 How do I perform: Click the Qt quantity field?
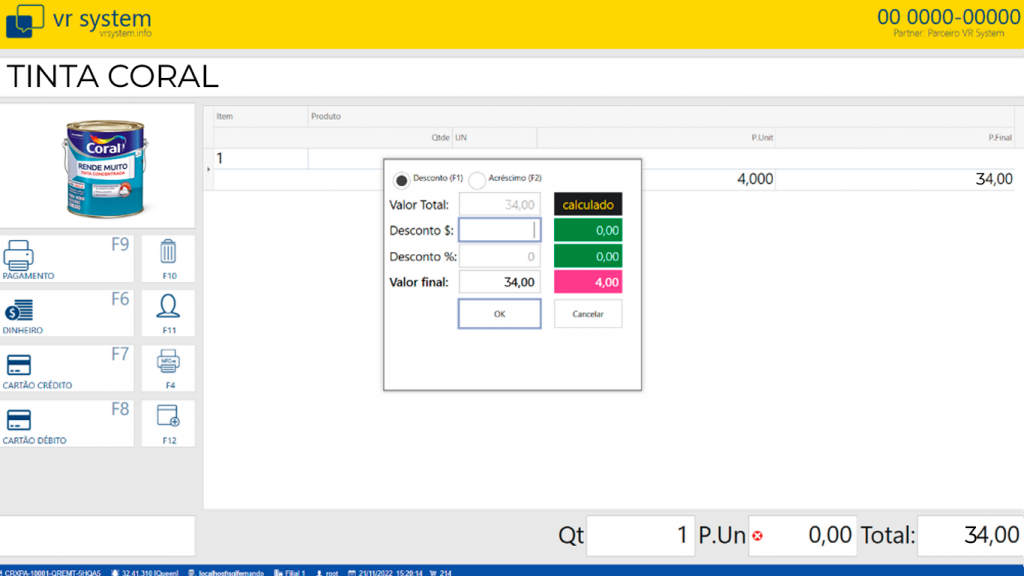[640, 535]
